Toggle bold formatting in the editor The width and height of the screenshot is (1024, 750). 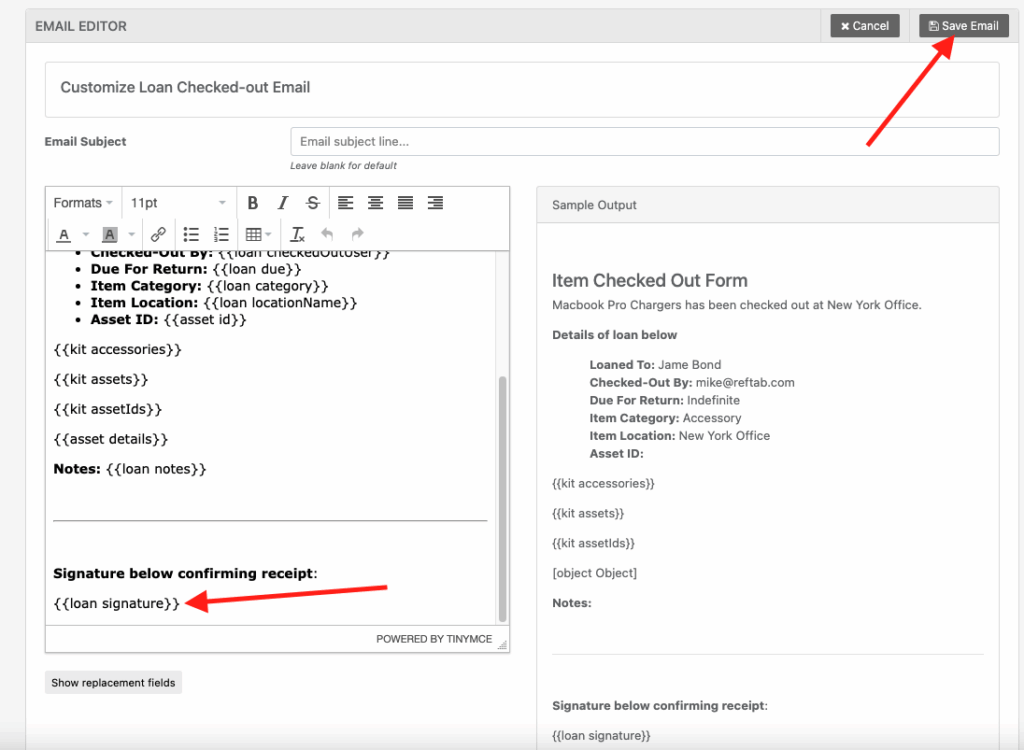click(253, 203)
